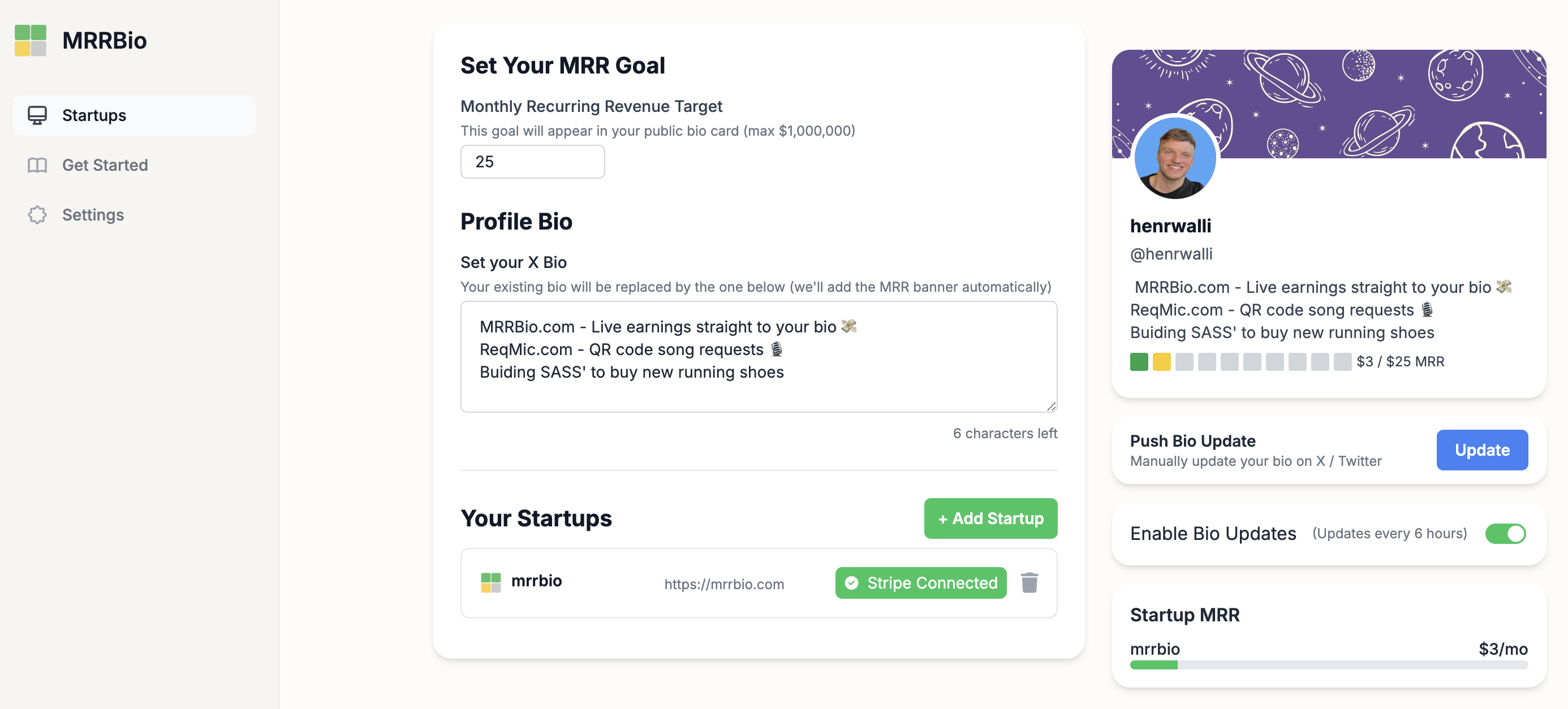Delete the mrrbio startup with trash icon
Viewport: 1568px width, 709px height.
(1029, 582)
